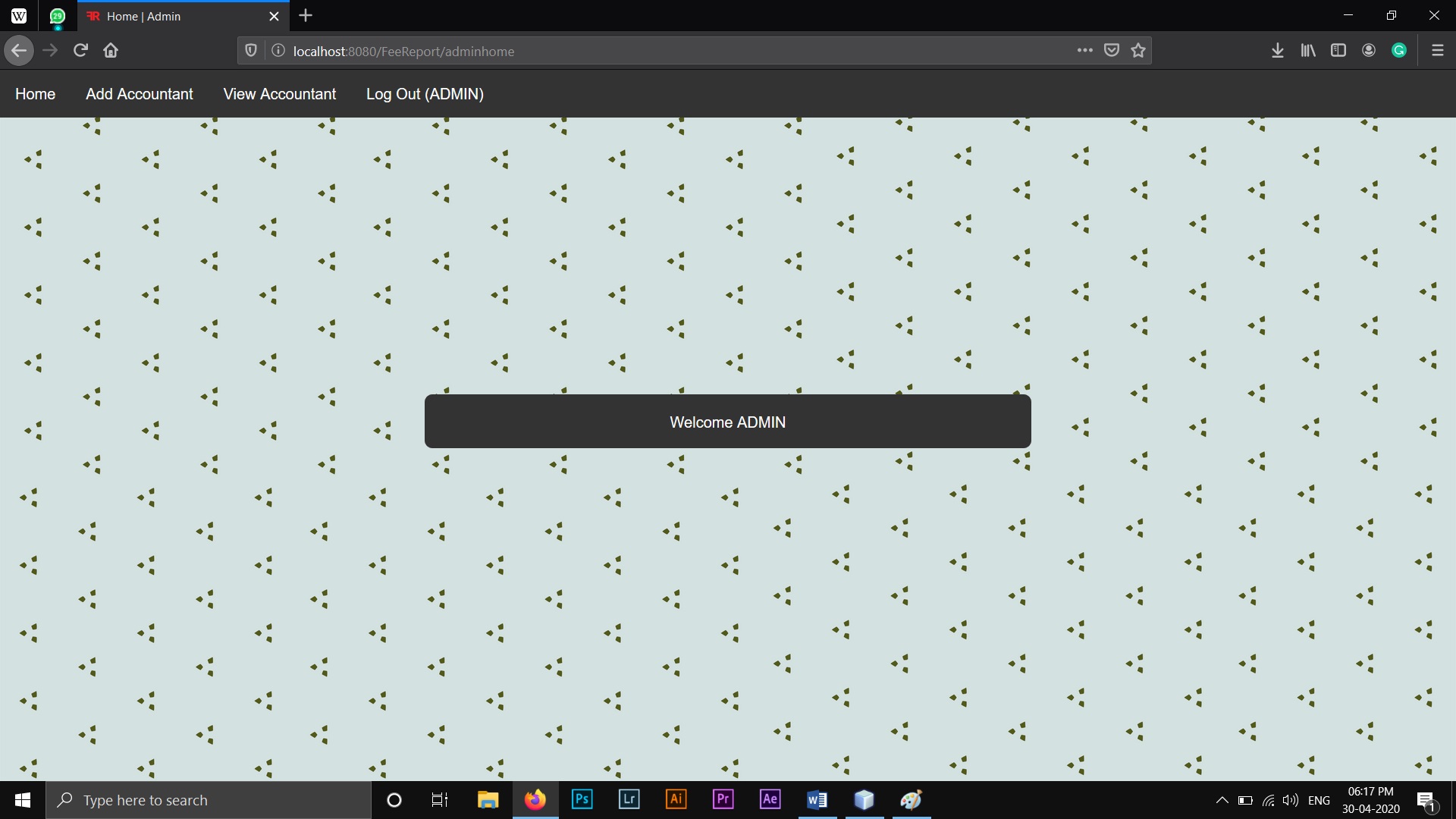Viewport: 1456px width, 819px height.
Task: Click Log Out (ADMIN) link
Action: [425, 94]
